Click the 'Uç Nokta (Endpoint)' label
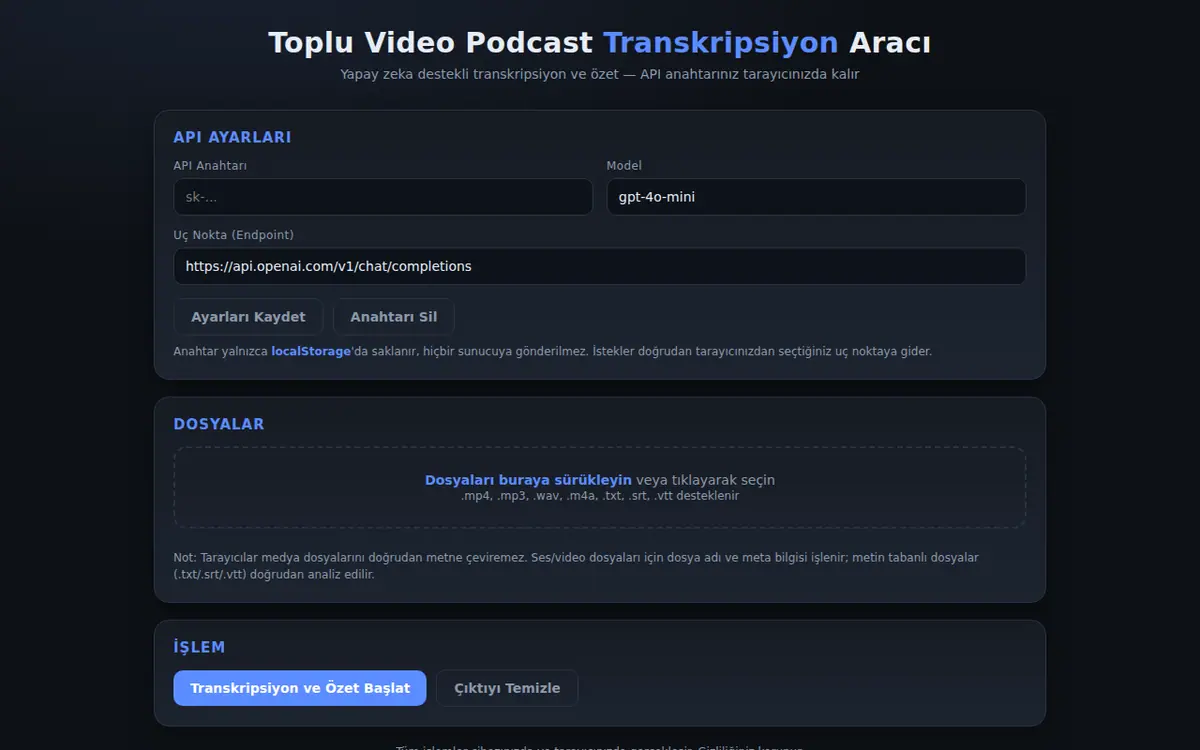 click(x=234, y=235)
